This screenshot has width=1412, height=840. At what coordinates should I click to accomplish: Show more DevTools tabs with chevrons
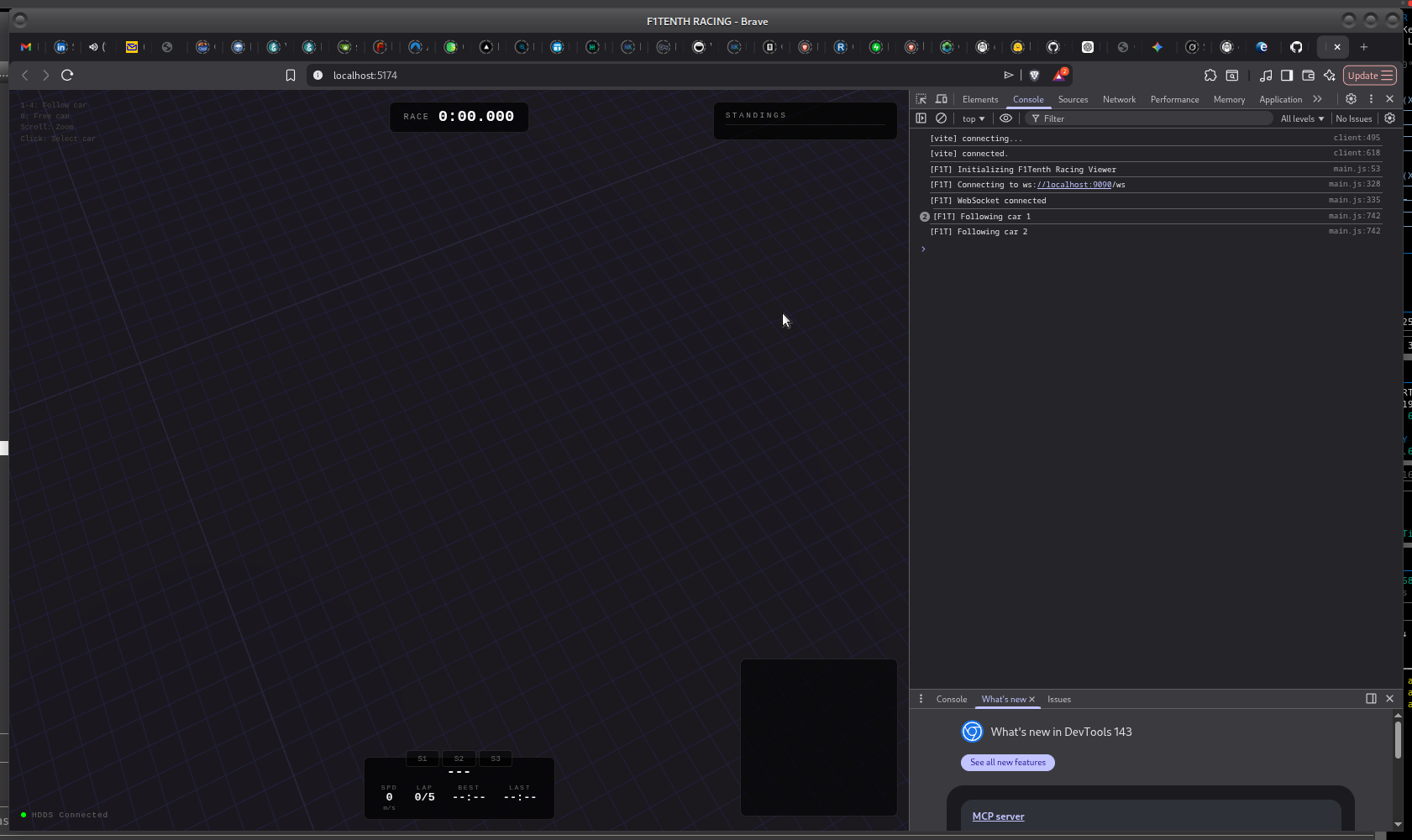coord(1317,99)
